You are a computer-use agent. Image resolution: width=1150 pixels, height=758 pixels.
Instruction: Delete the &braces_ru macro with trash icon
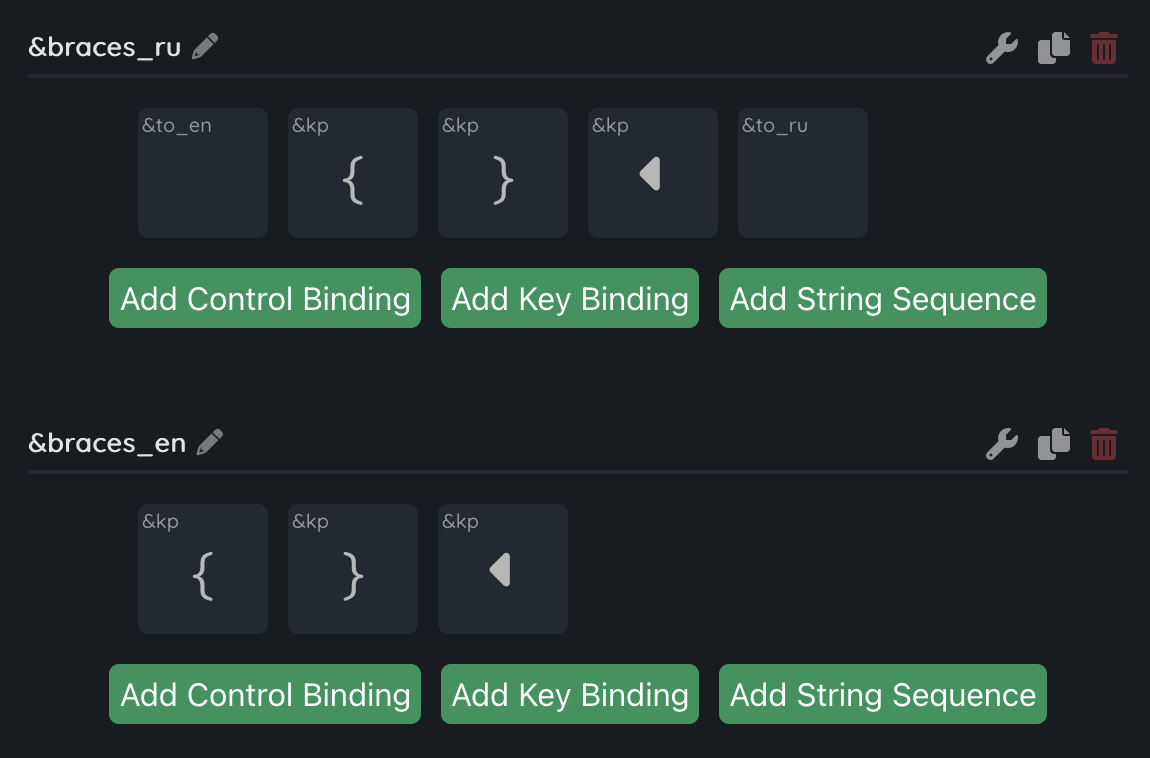pyautogui.click(x=1104, y=48)
